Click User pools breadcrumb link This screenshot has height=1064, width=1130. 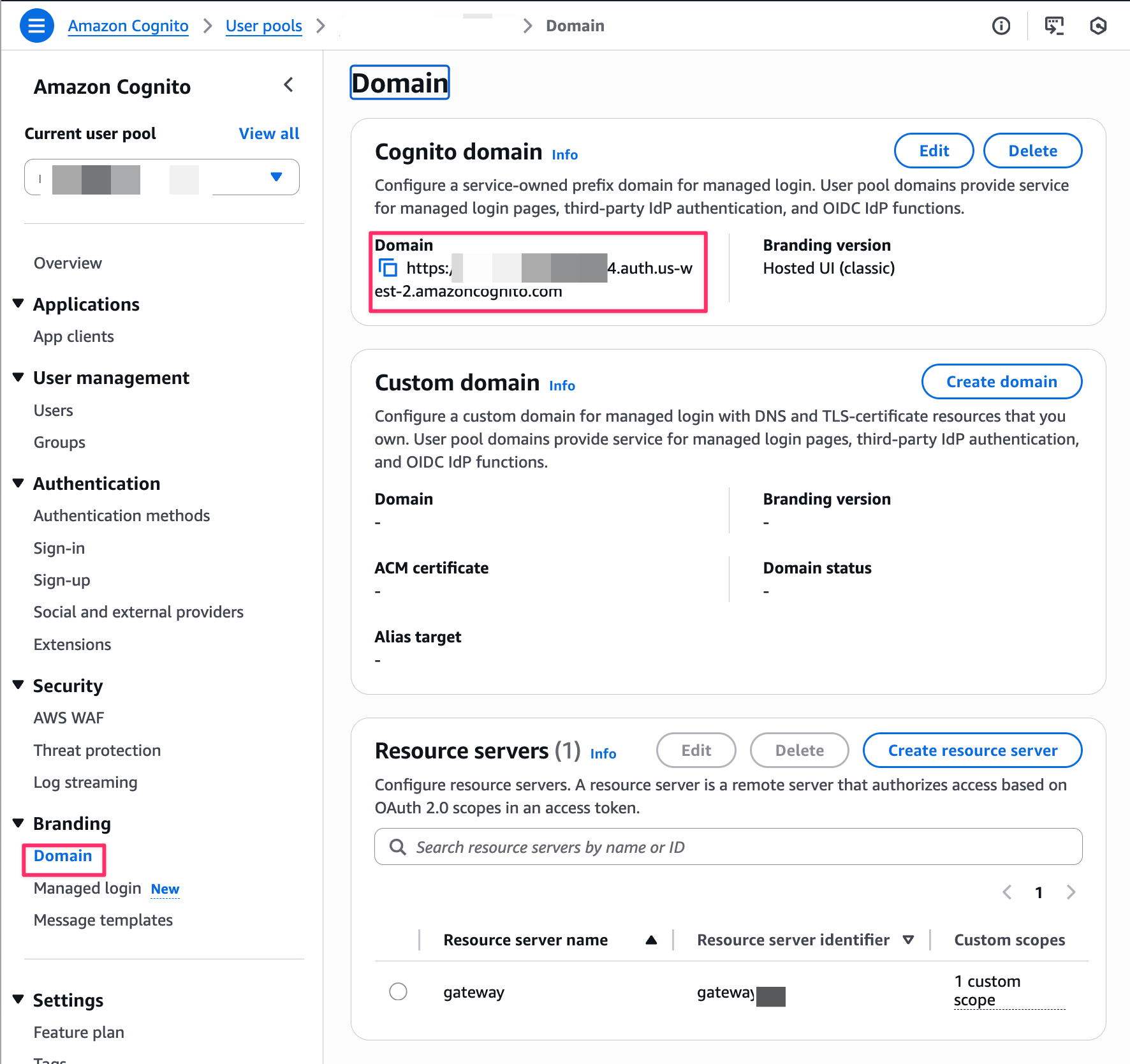point(264,26)
